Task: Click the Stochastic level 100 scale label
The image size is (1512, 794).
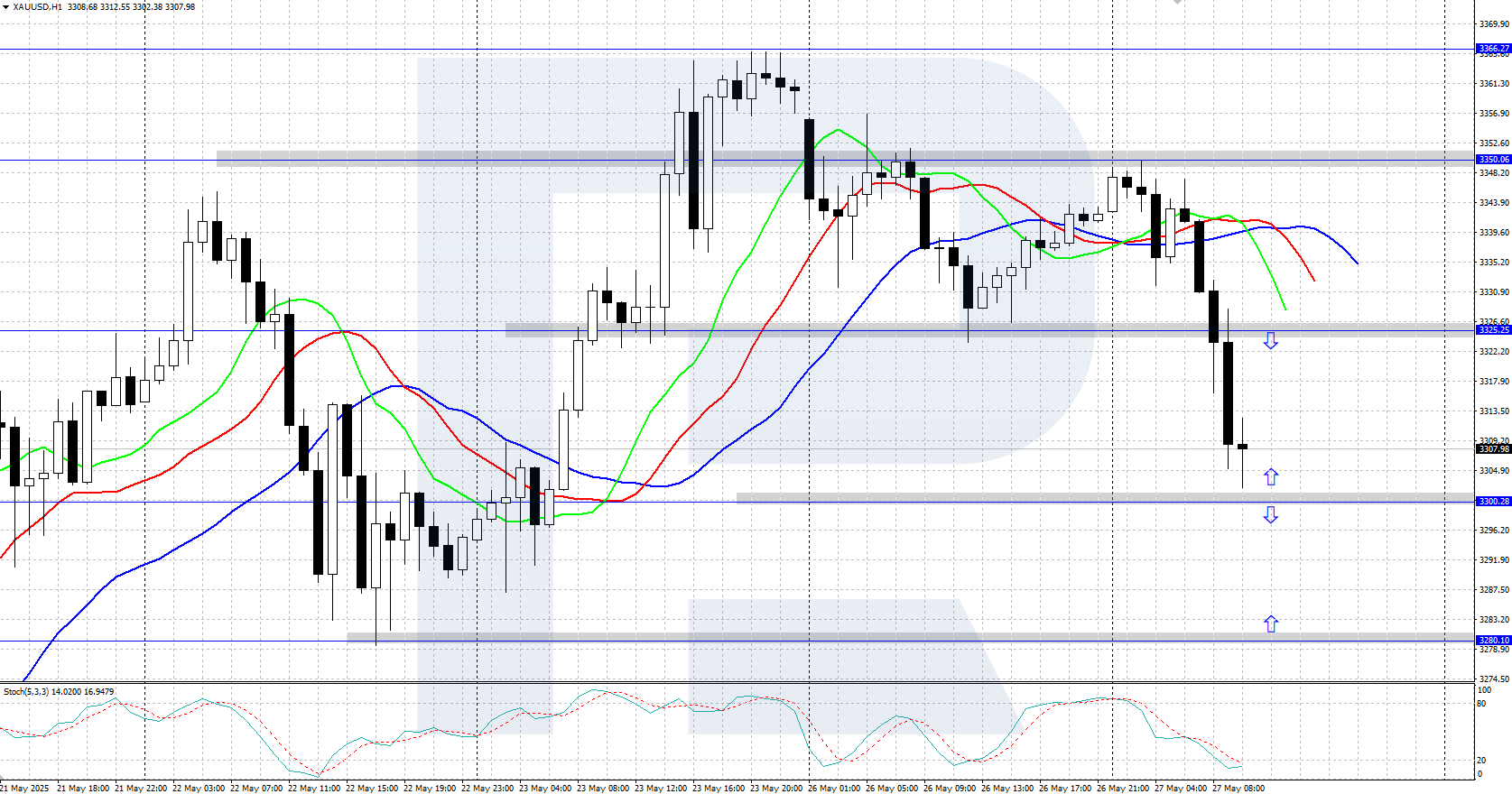Action: pyautogui.click(x=1484, y=690)
